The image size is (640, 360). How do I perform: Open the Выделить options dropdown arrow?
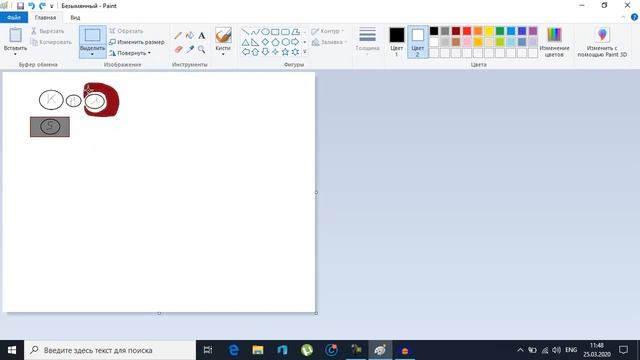pyautogui.click(x=93, y=54)
